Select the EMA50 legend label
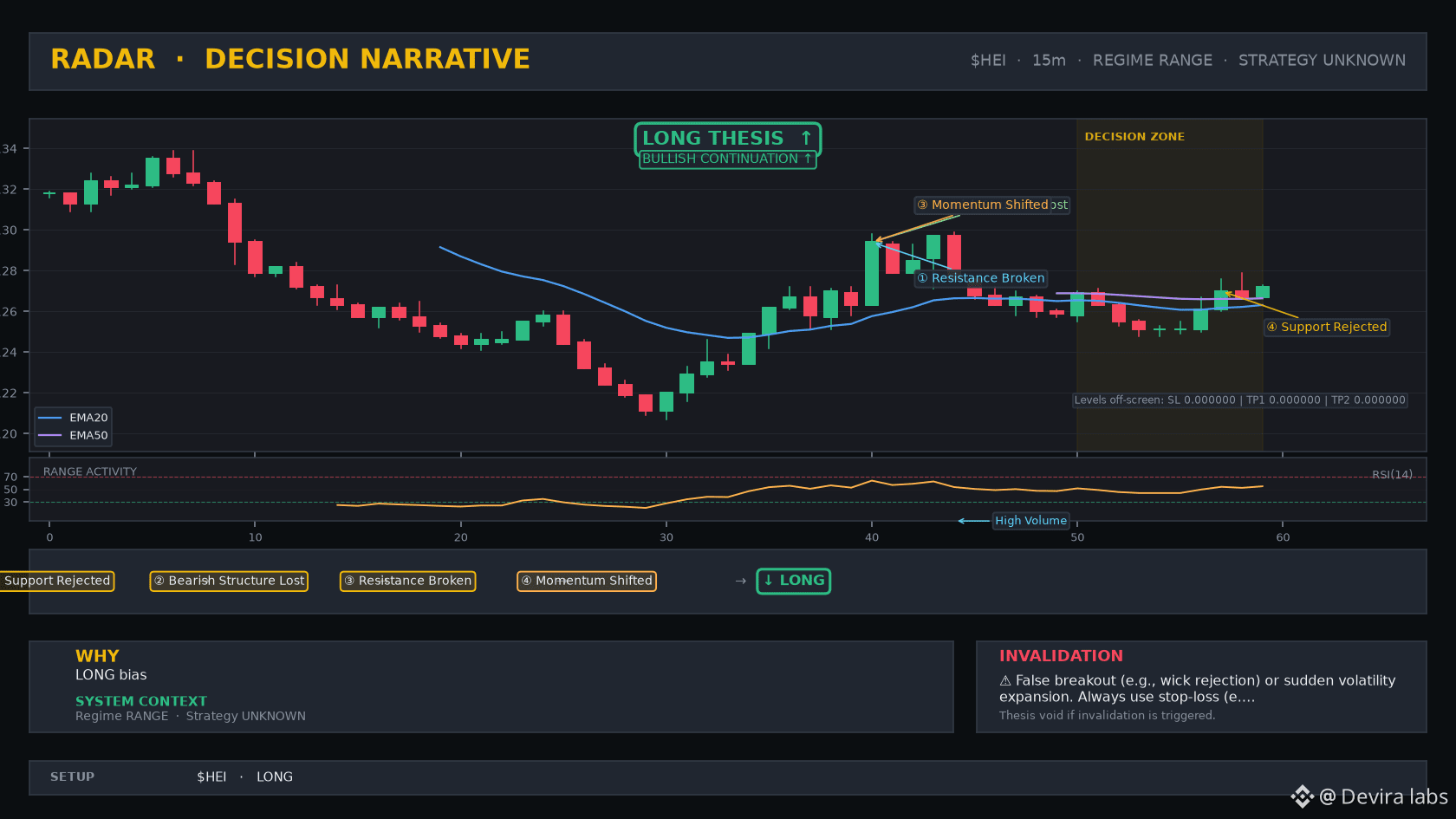The image size is (1456, 819). [x=88, y=436]
